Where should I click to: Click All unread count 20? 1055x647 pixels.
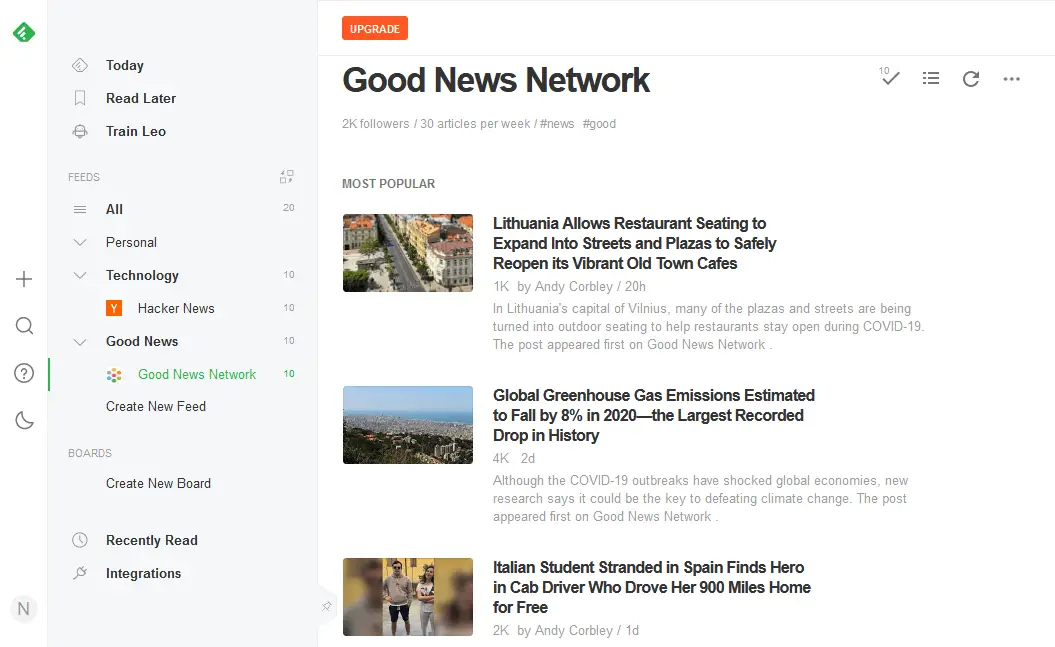pos(289,208)
